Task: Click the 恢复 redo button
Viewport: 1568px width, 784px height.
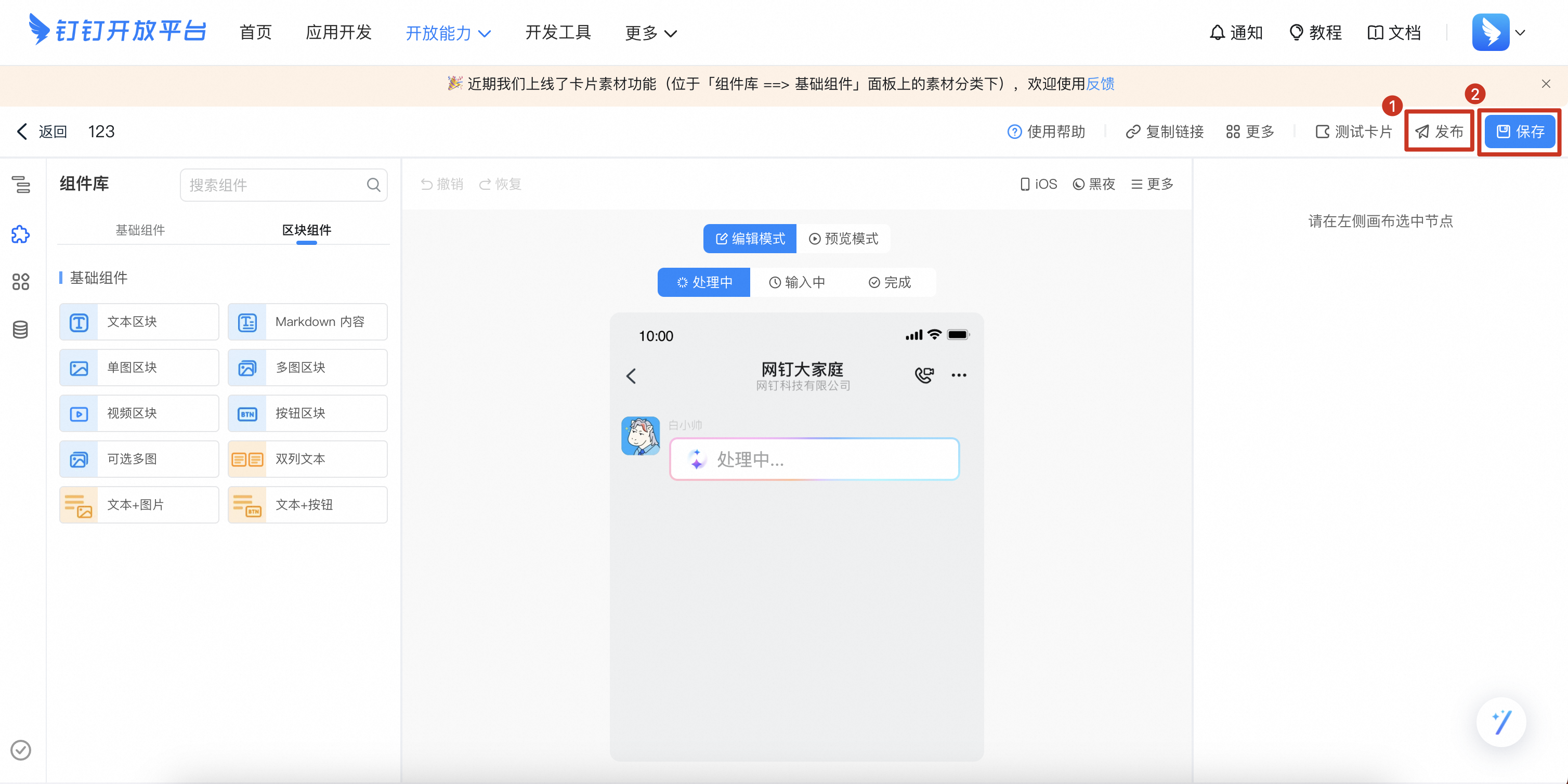Action: [500, 184]
